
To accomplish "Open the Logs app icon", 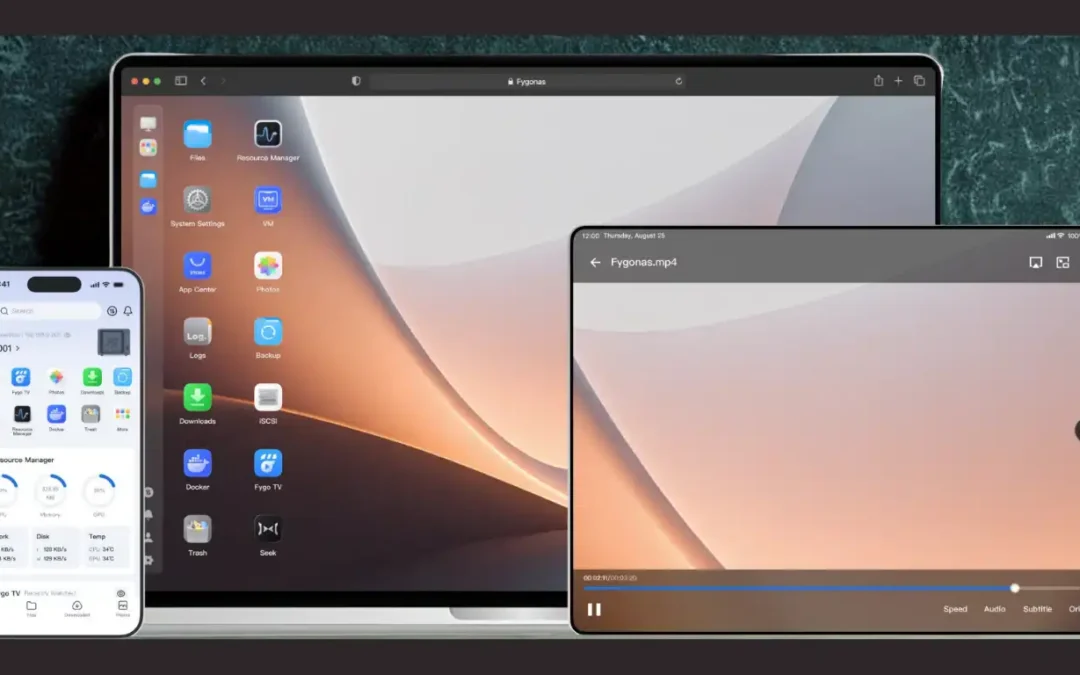I will pyautogui.click(x=198, y=332).
